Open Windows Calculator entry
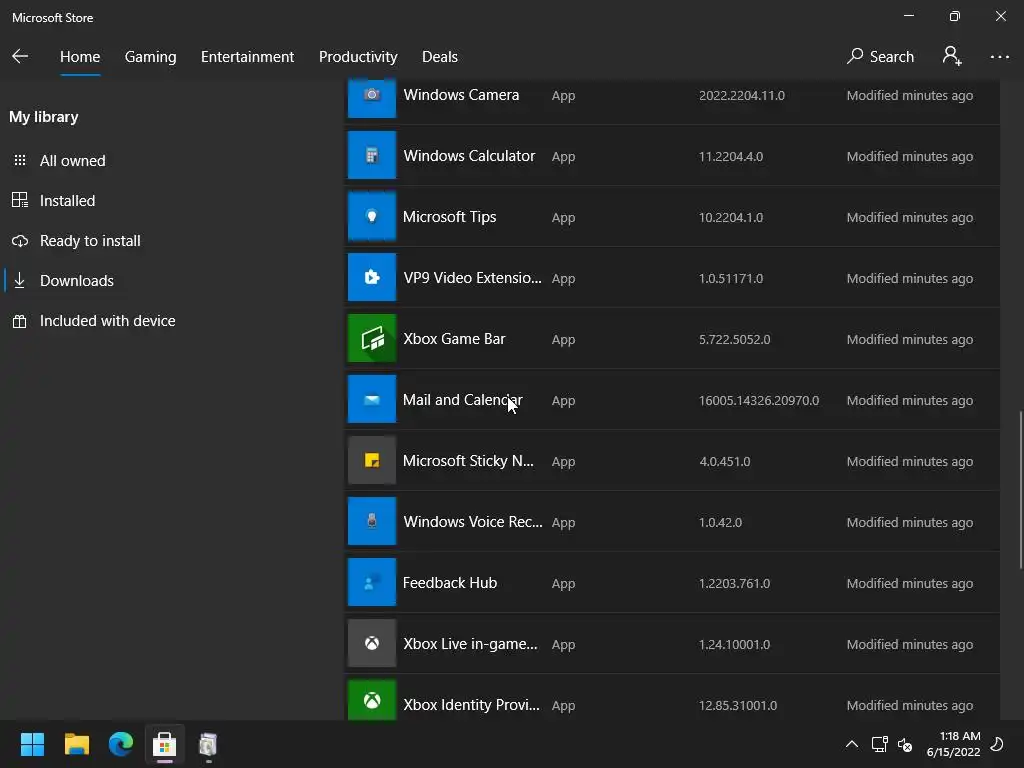 pyautogui.click(x=673, y=155)
